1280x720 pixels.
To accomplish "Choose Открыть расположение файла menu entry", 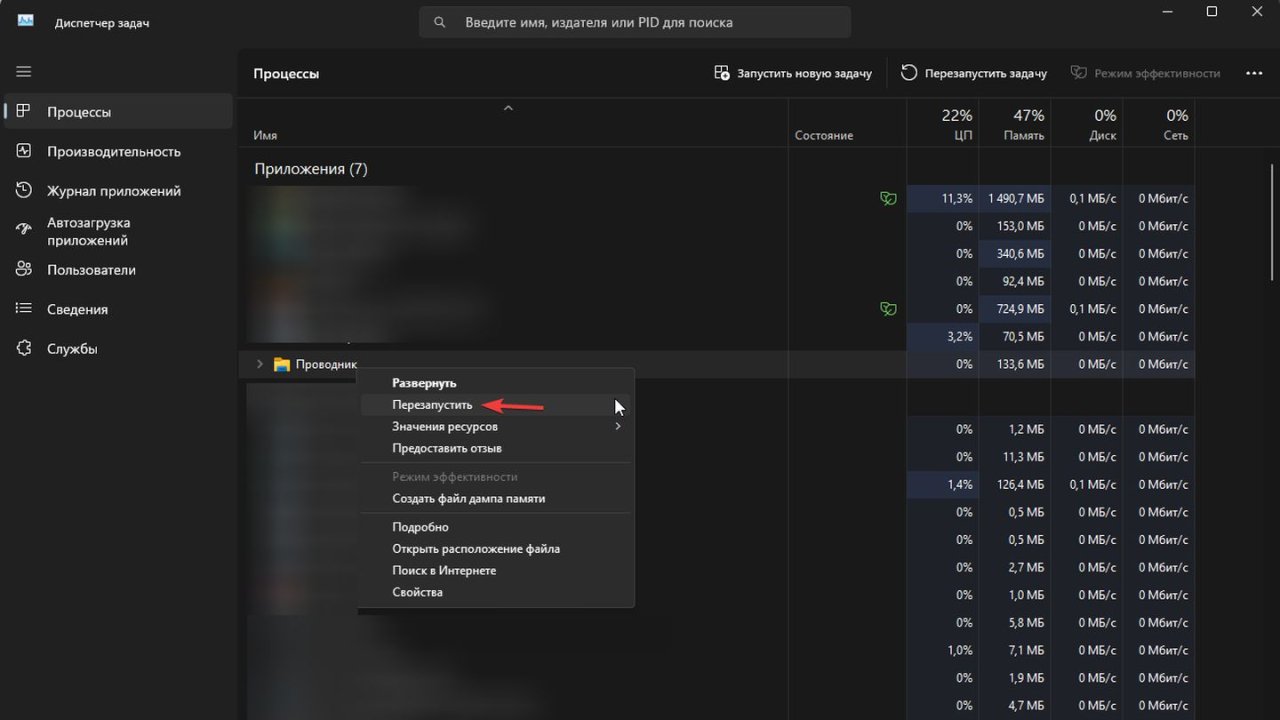I will [x=475, y=549].
